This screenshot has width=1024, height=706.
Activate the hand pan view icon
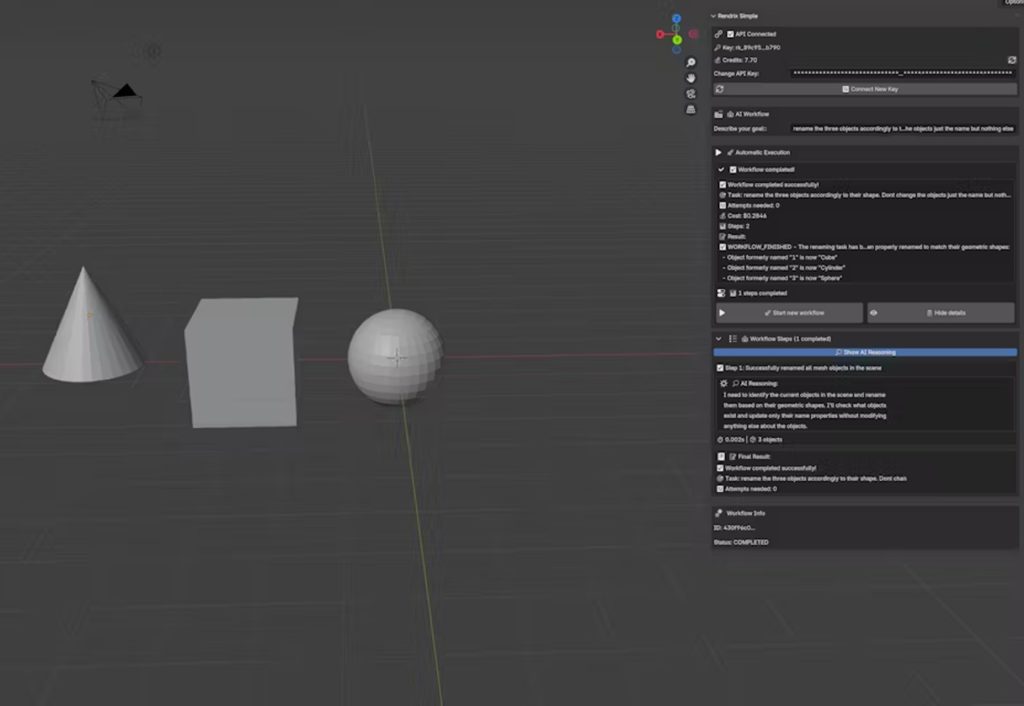coord(691,78)
